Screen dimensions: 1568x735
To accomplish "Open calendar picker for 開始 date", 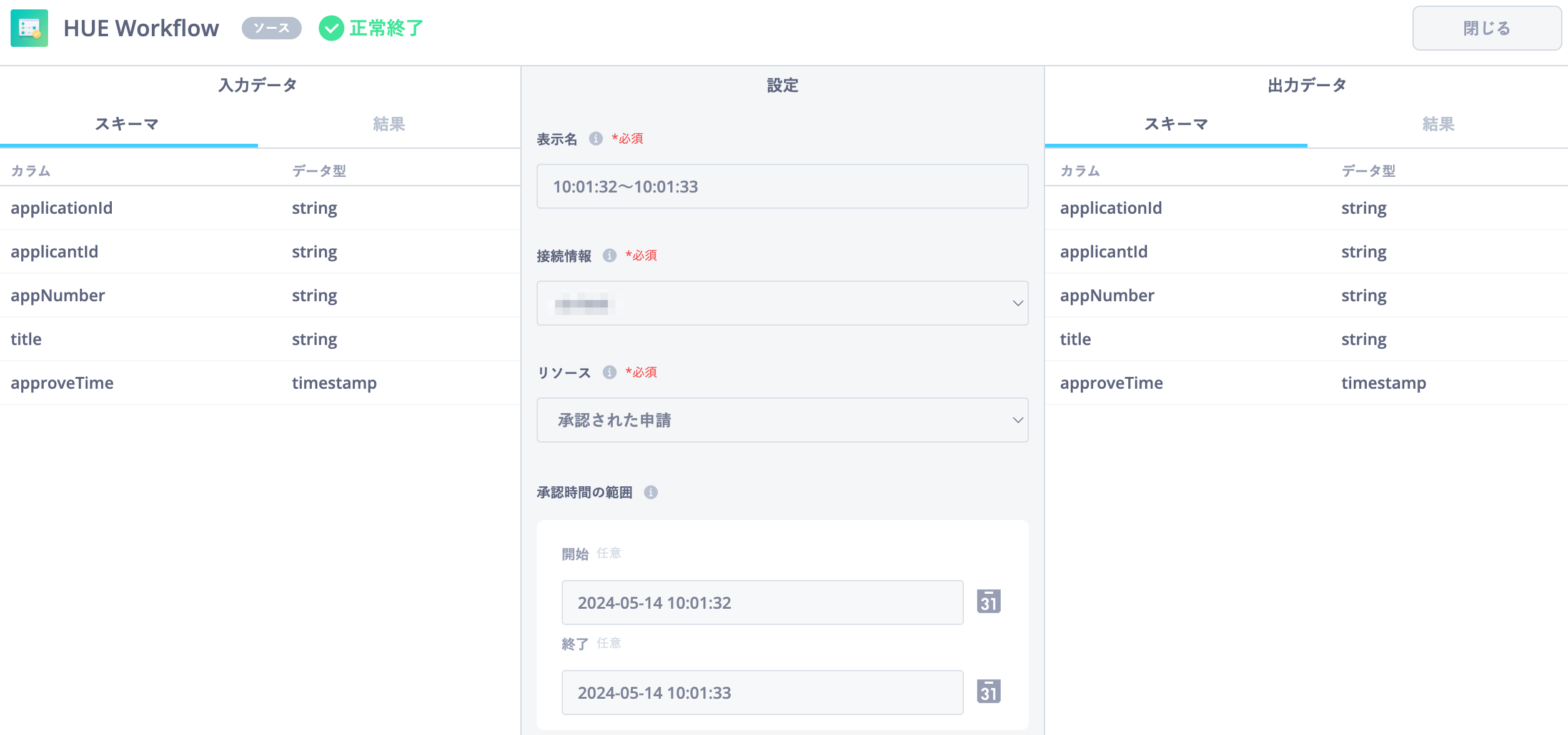I will tap(989, 602).
